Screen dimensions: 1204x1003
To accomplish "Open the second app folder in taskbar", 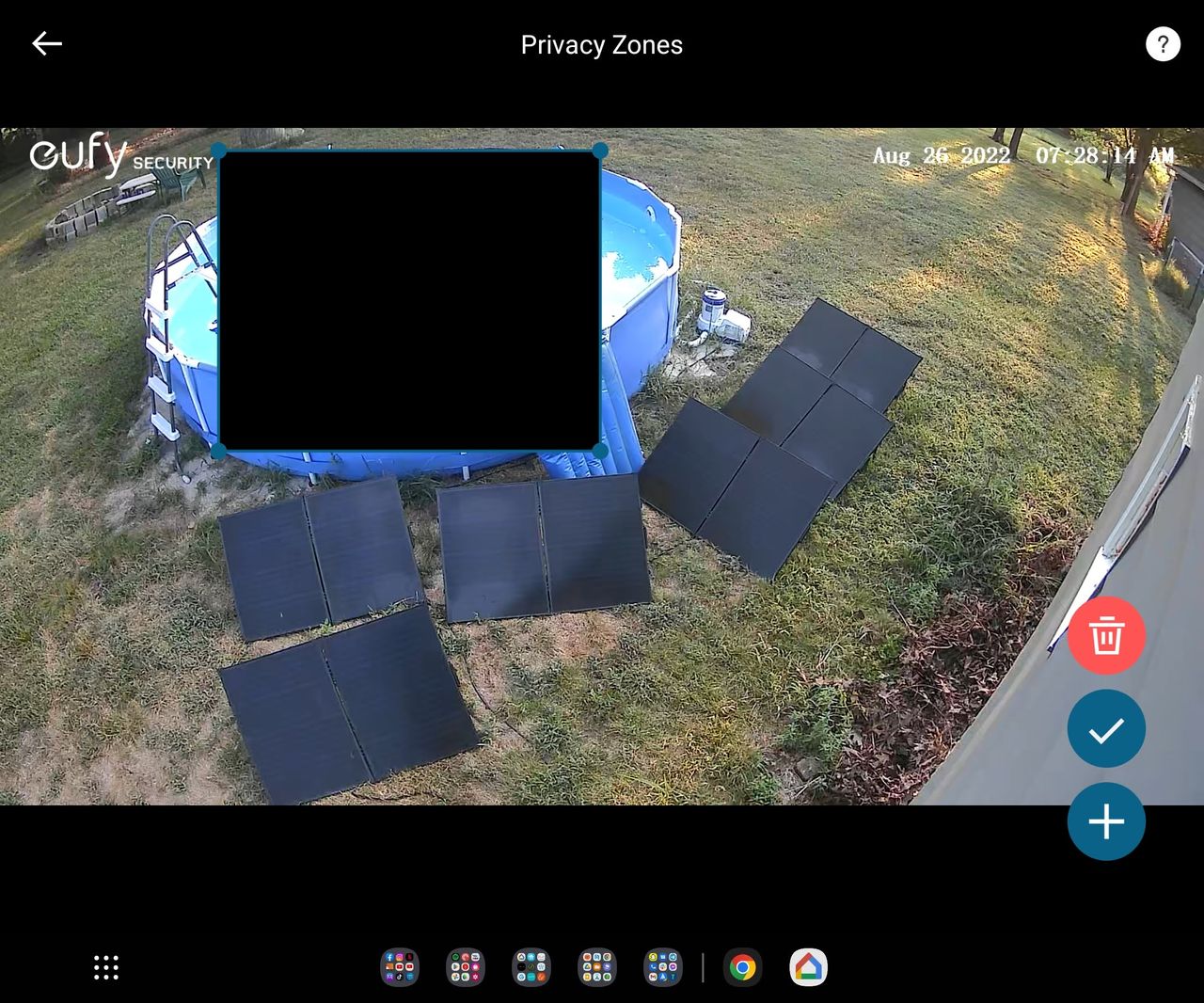I will pos(466,967).
